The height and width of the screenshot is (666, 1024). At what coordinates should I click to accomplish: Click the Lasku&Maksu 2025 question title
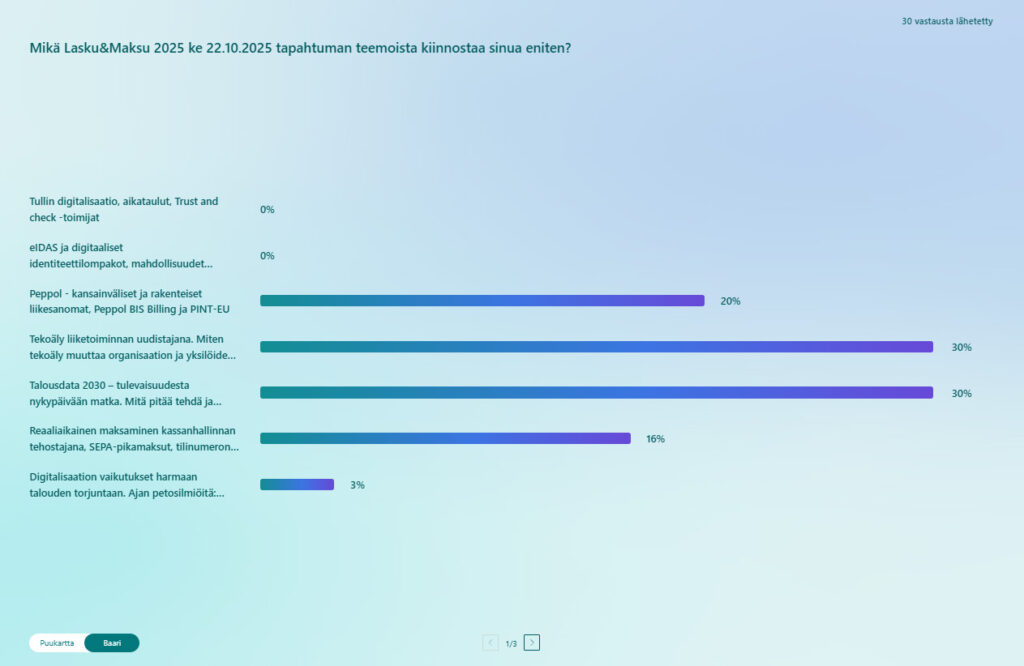[x=300, y=47]
